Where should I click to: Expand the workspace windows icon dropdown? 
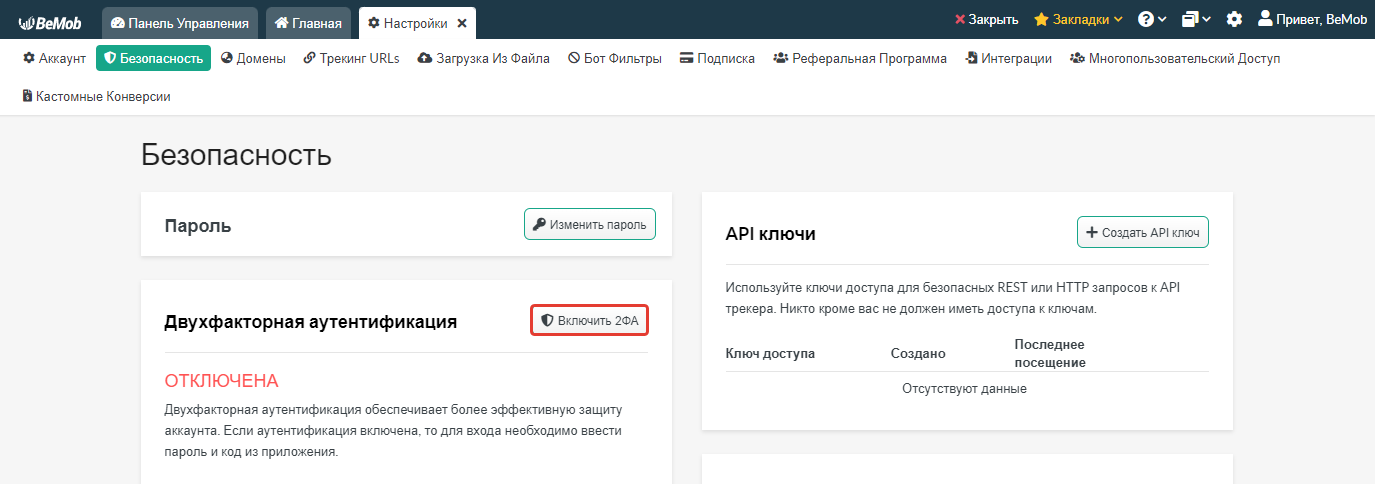click(x=1196, y=19)
